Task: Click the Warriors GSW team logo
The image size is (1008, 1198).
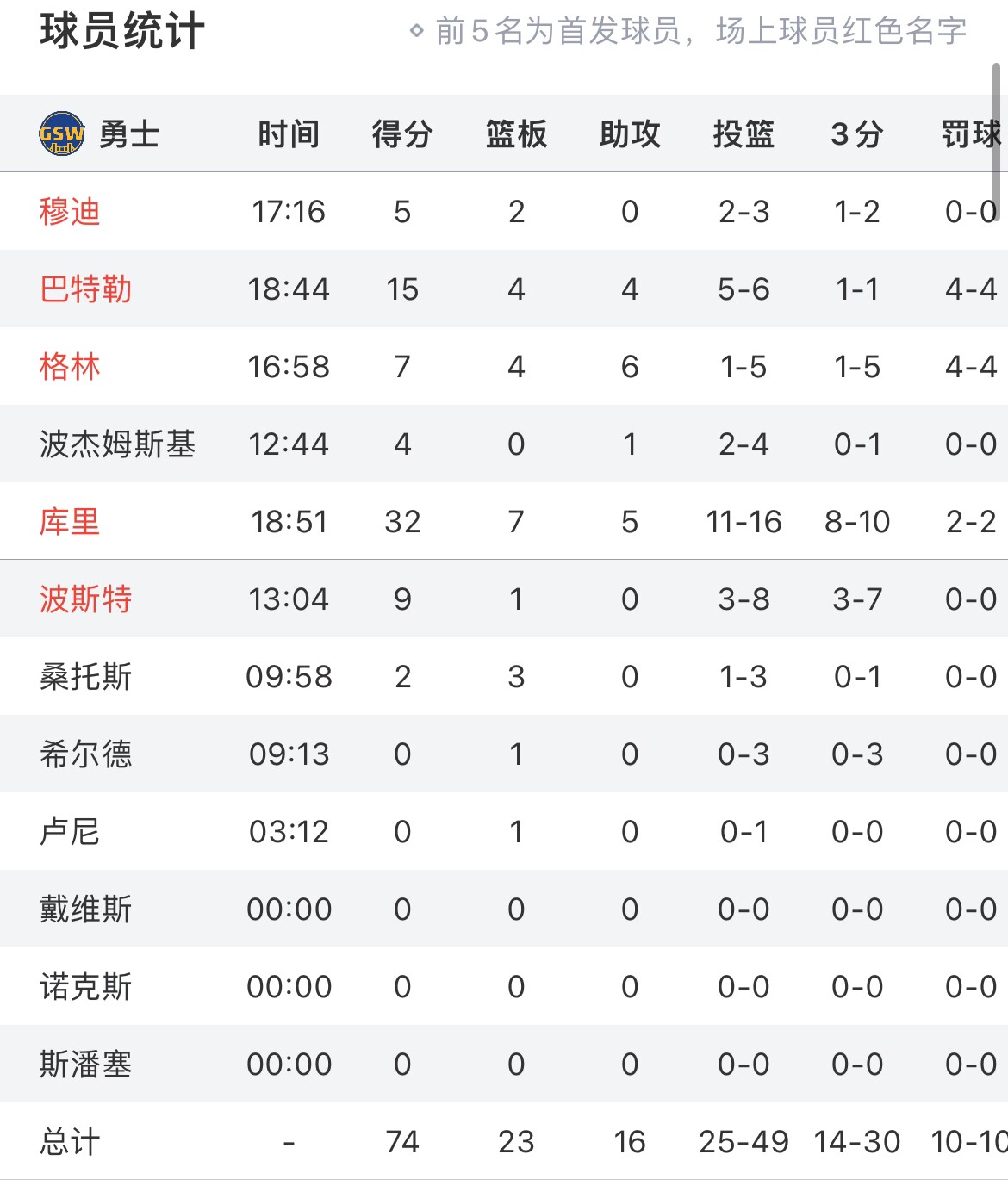Action: pos(62,133)
